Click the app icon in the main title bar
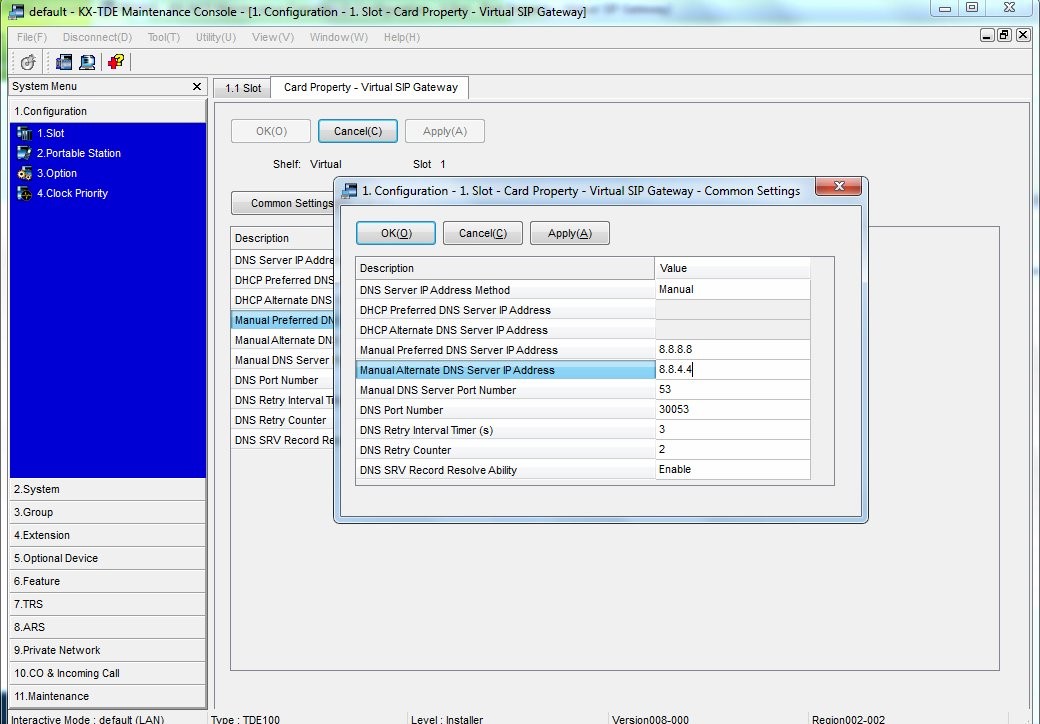This screenshot has width=1040, height=724. point(16,11)
